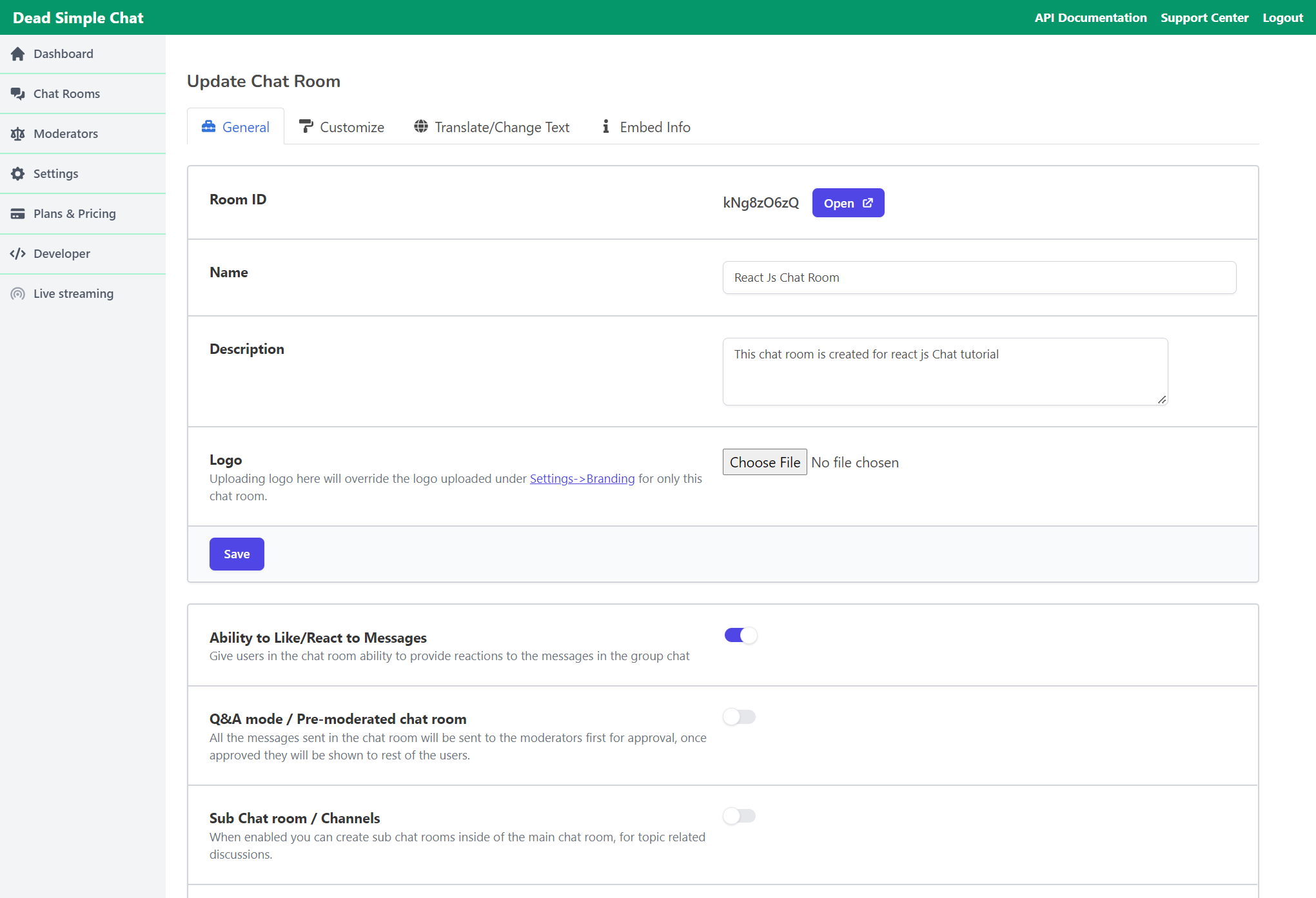This screenshot has height=898, width=1316.
Task: Open API Documentation from the top bar
Action: 1090,17
